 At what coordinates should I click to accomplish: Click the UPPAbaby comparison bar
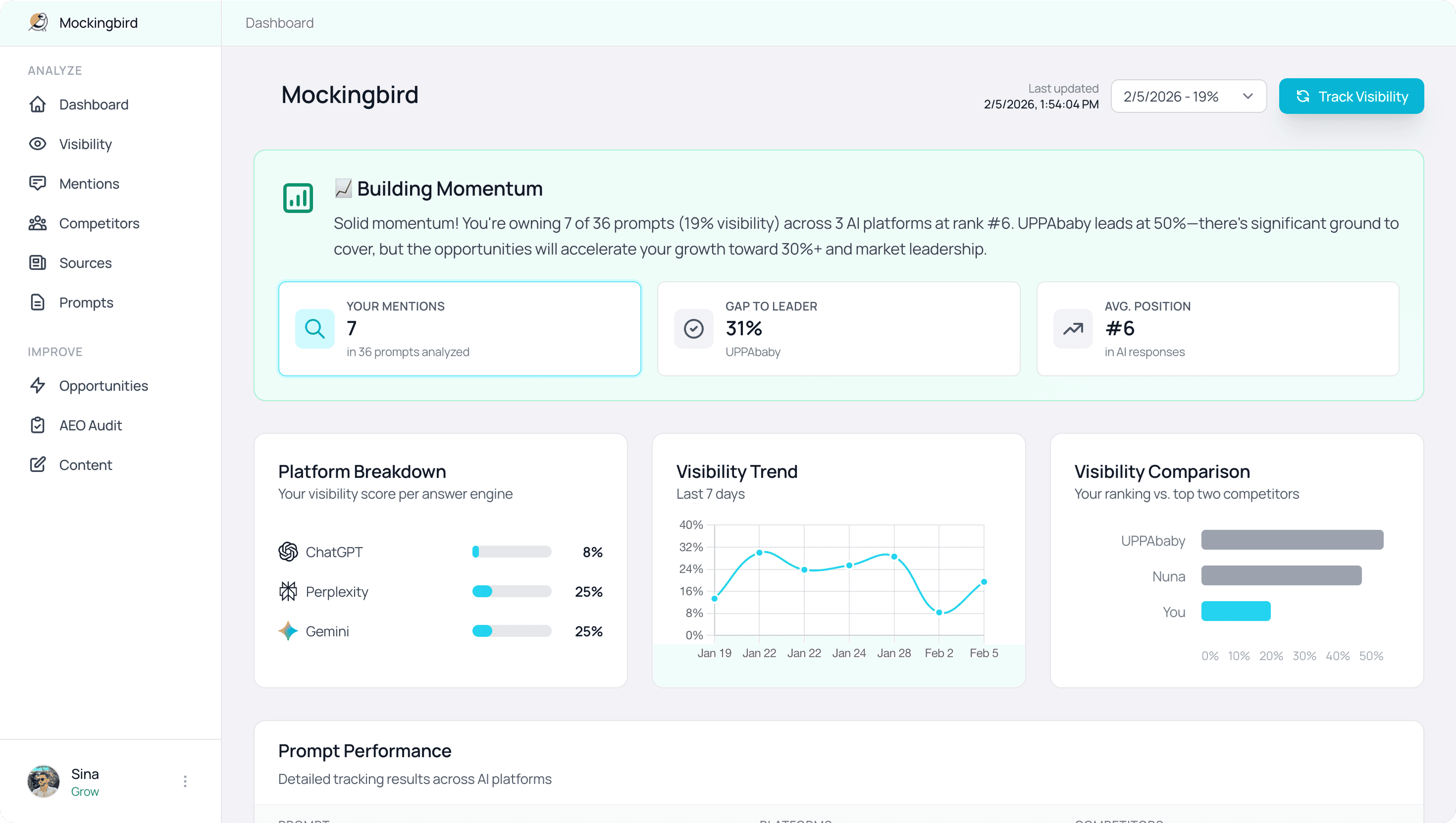pos(1292,540)
